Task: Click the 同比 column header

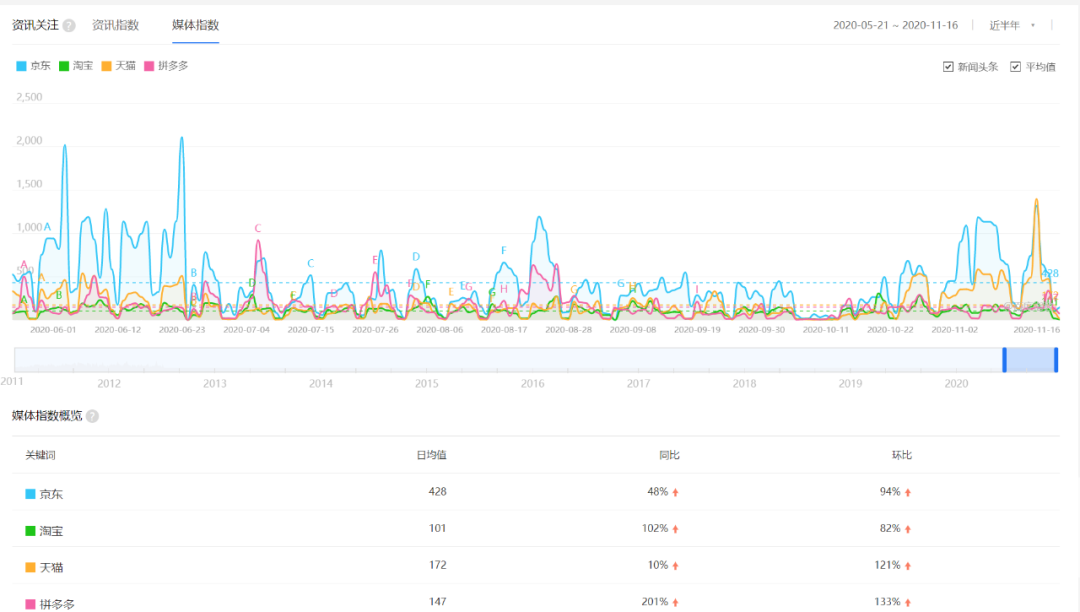Action: click(669, 455)
